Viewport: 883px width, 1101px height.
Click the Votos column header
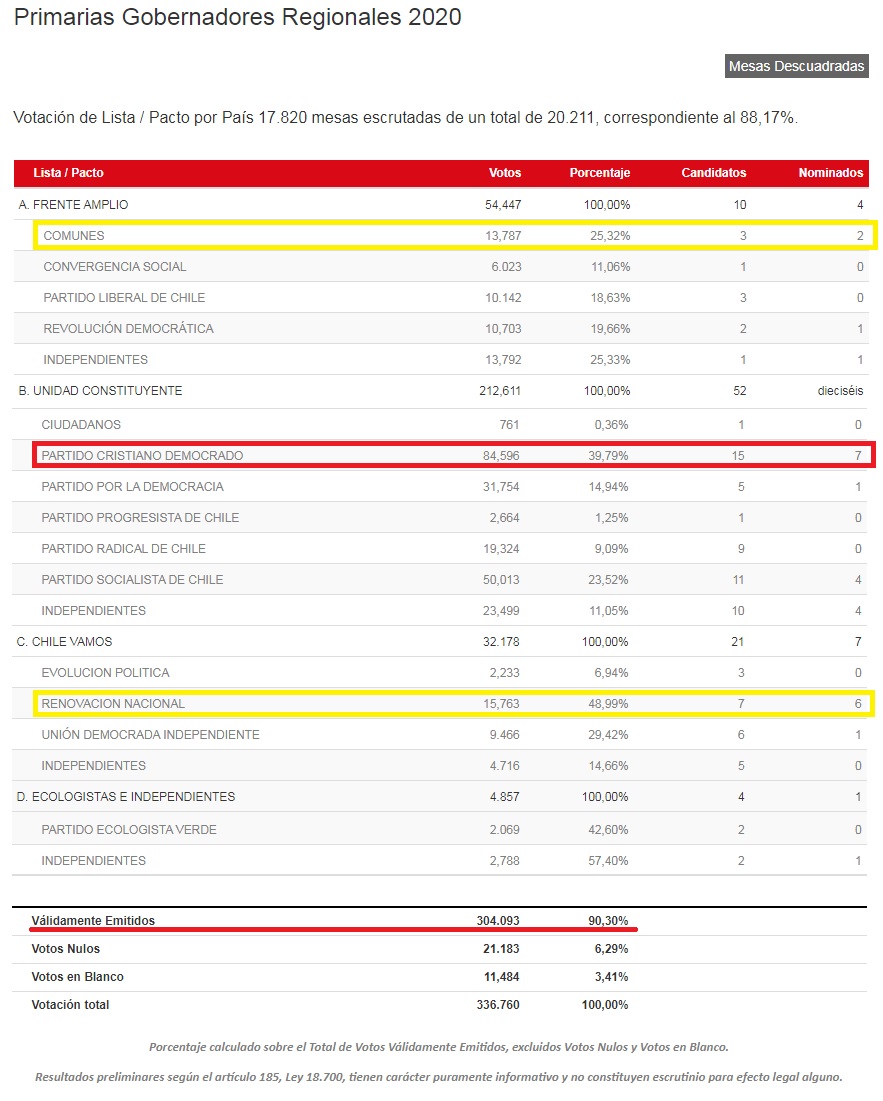point(504,173)
